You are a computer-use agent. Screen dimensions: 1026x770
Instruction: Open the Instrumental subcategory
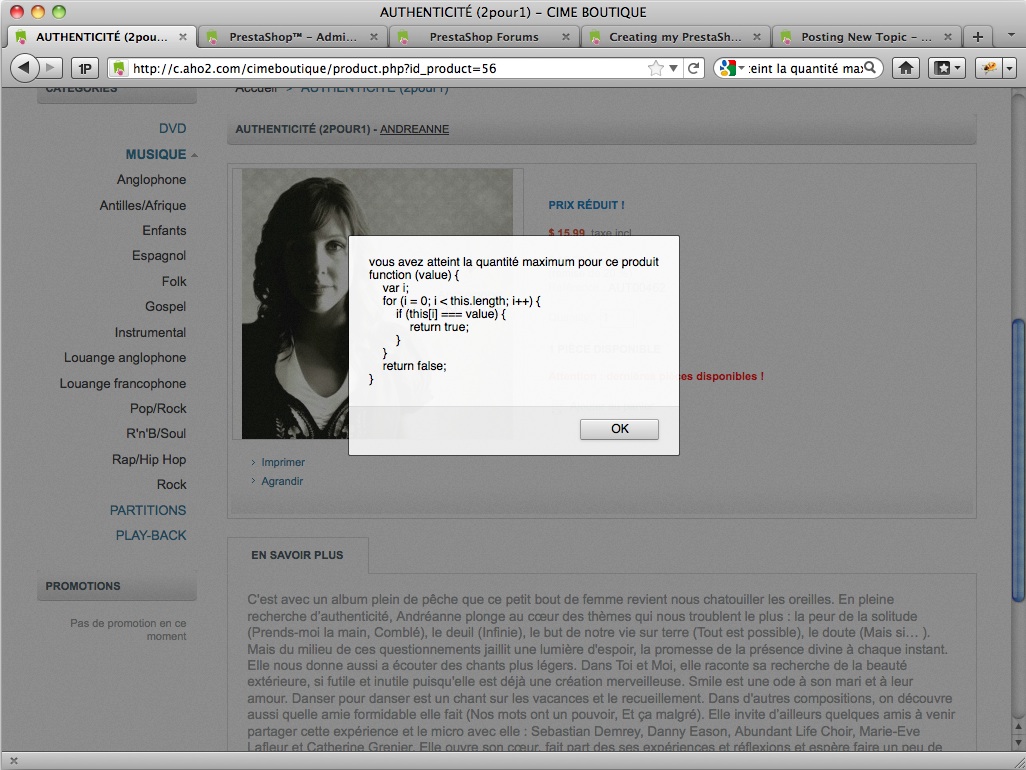click(150, 332)
